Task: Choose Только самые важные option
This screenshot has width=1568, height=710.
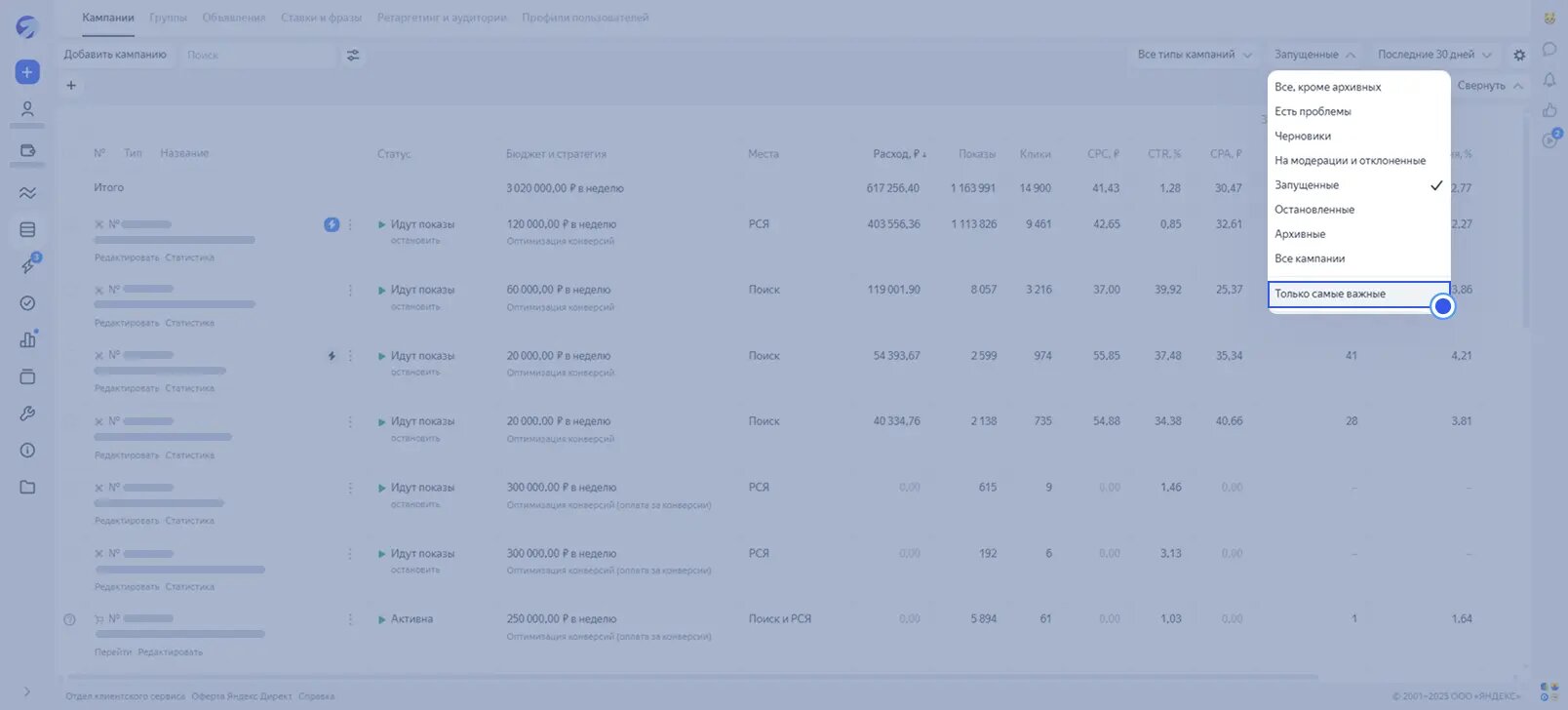Action: click(1359, 295)
